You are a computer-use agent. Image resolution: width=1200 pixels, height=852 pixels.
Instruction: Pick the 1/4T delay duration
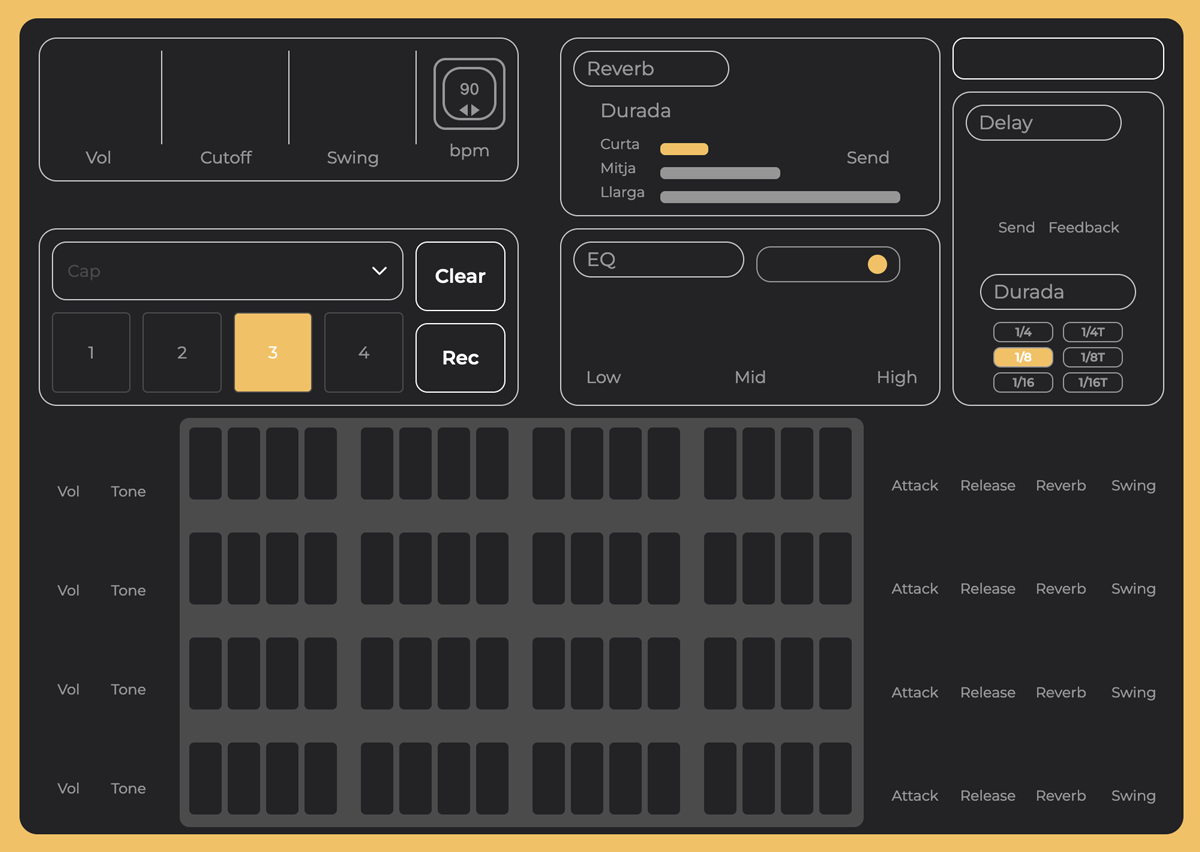pos(1092,332)
